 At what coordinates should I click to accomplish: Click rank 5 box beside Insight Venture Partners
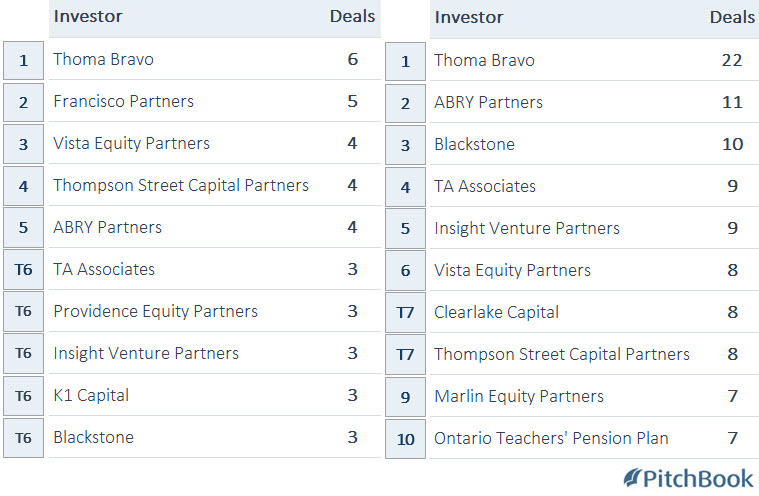tap(405, 228)
